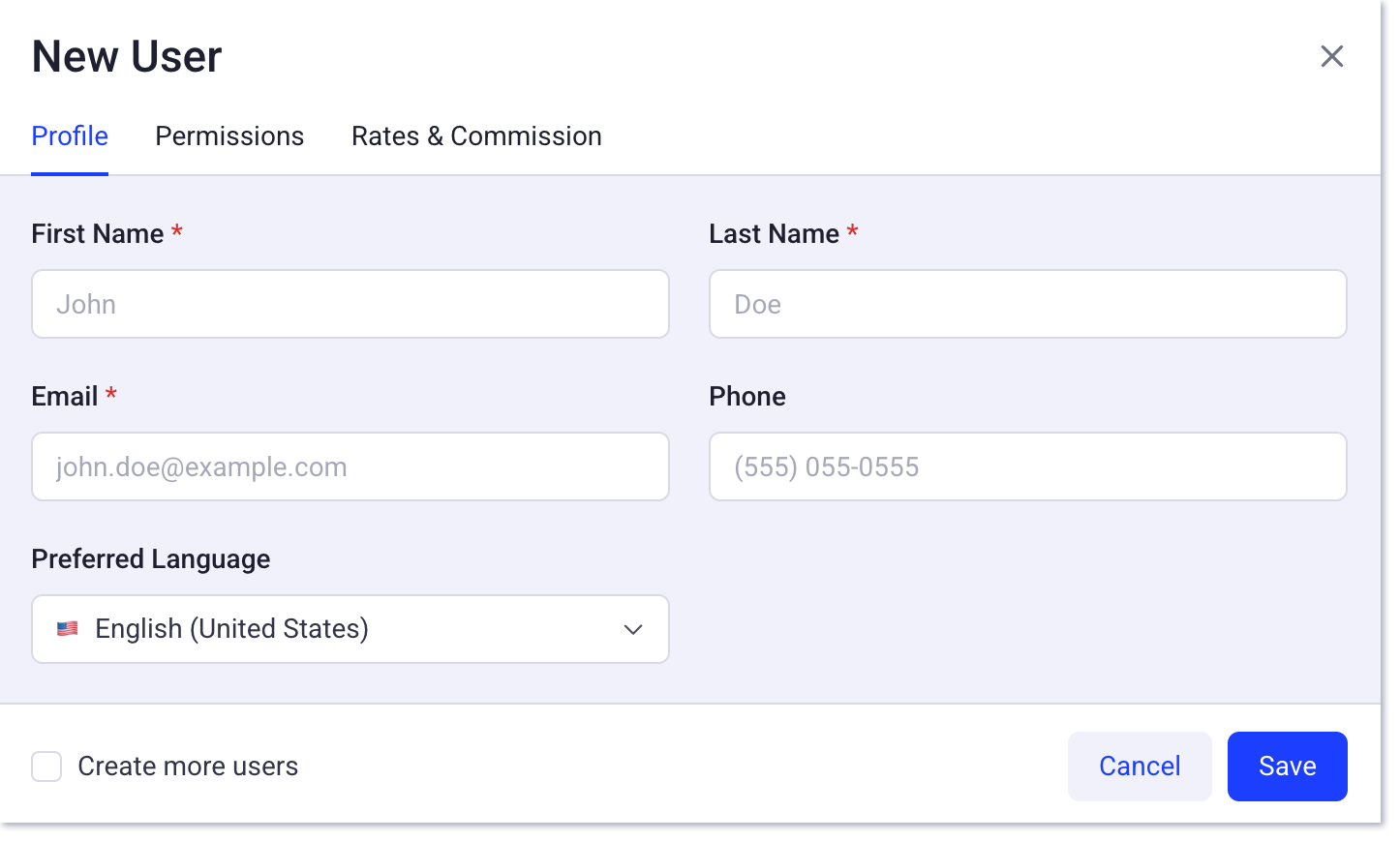Cancel creating the new user
This screenshot has height=842, width=1400.
tap(1140, 767)
